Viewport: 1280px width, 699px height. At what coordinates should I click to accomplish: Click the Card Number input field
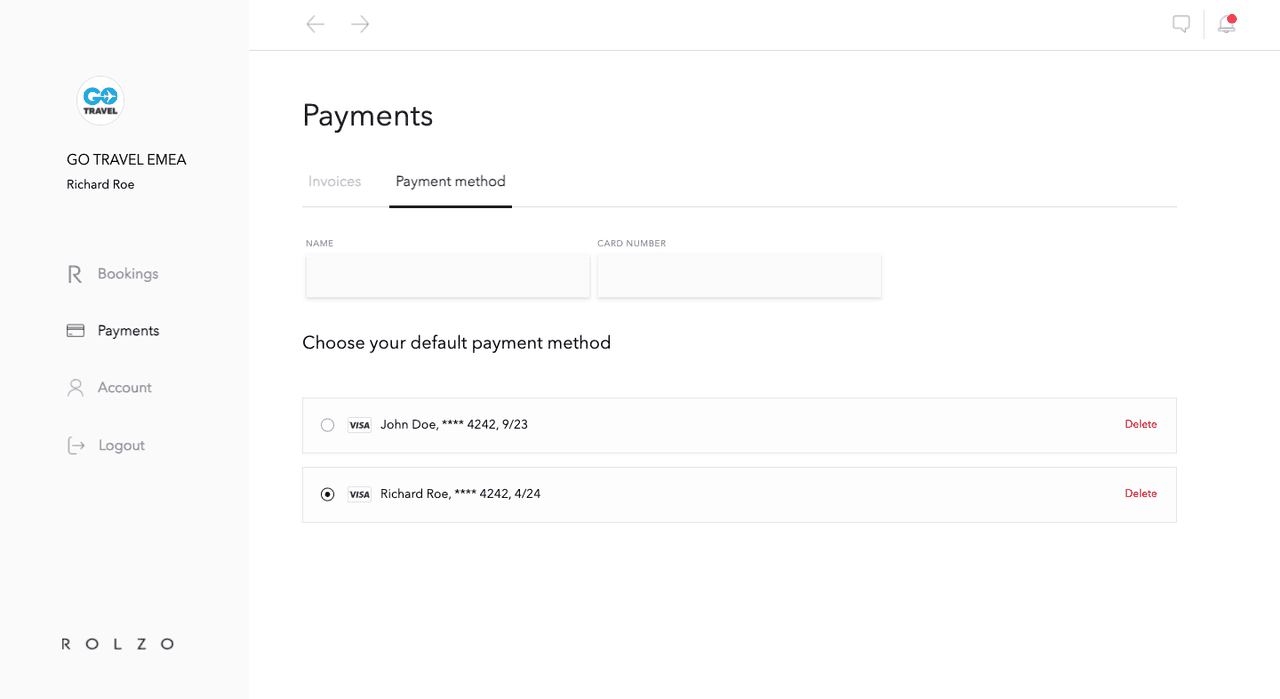point(739,276)
